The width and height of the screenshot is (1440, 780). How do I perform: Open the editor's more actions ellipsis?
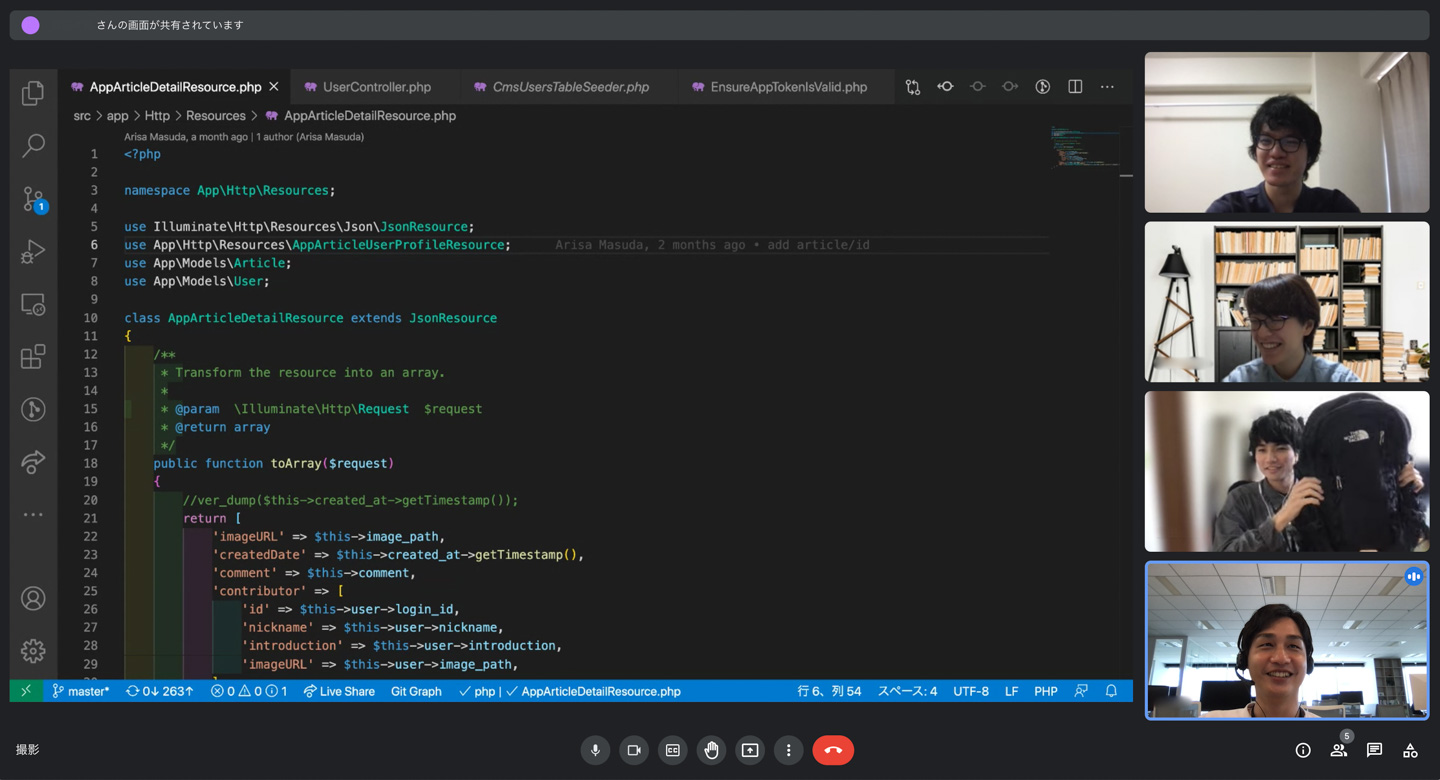(x=1107, y=87)
